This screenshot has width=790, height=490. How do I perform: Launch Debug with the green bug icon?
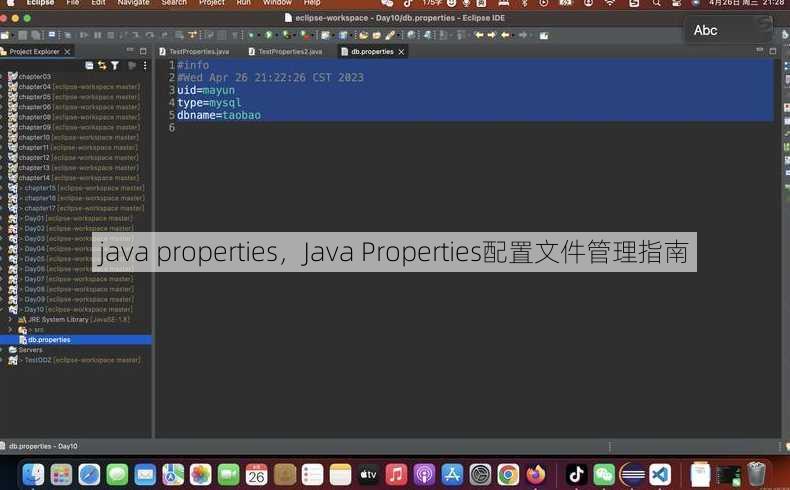(x=251, y=35)
